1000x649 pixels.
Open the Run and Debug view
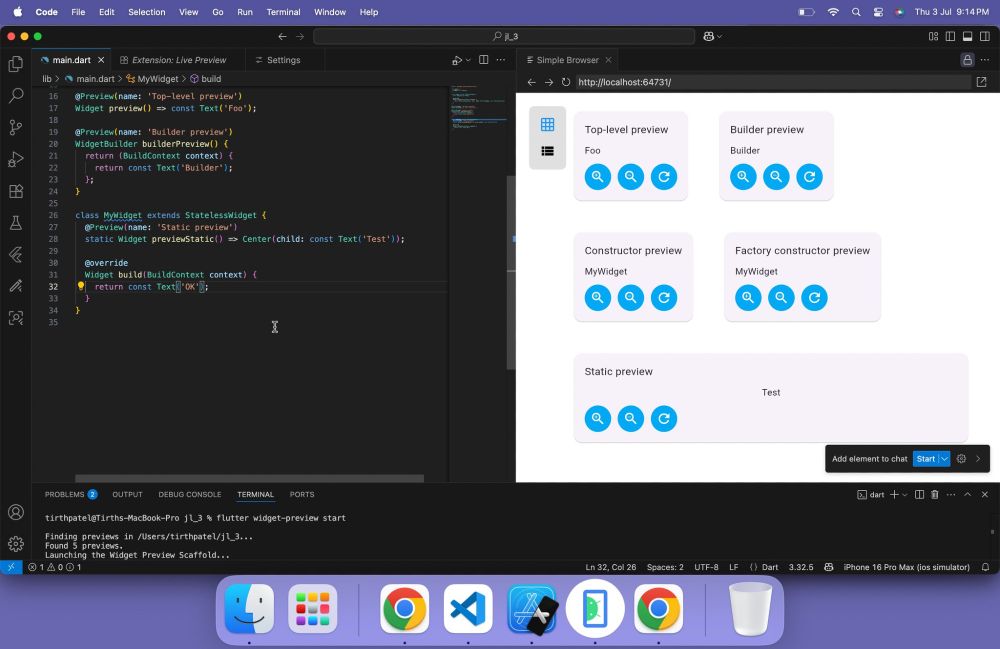click(16, 159)
